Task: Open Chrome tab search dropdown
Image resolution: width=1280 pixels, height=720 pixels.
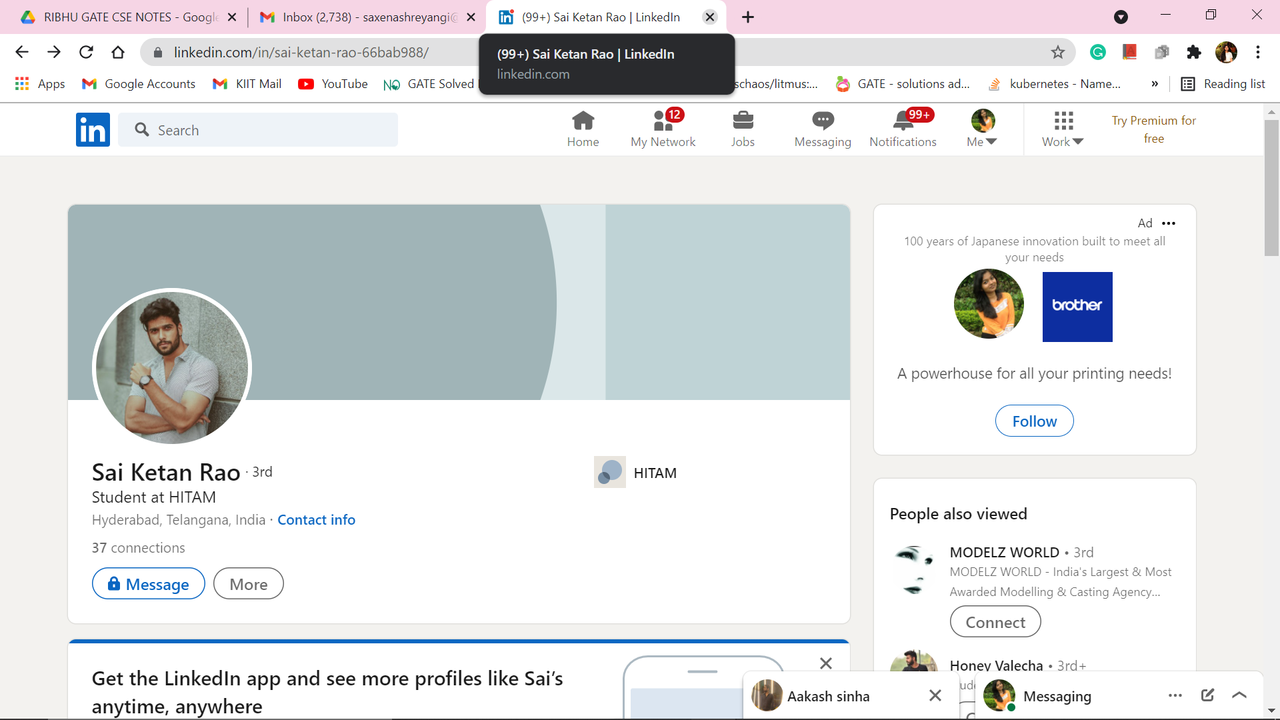Action: [x=1121, y=17]
